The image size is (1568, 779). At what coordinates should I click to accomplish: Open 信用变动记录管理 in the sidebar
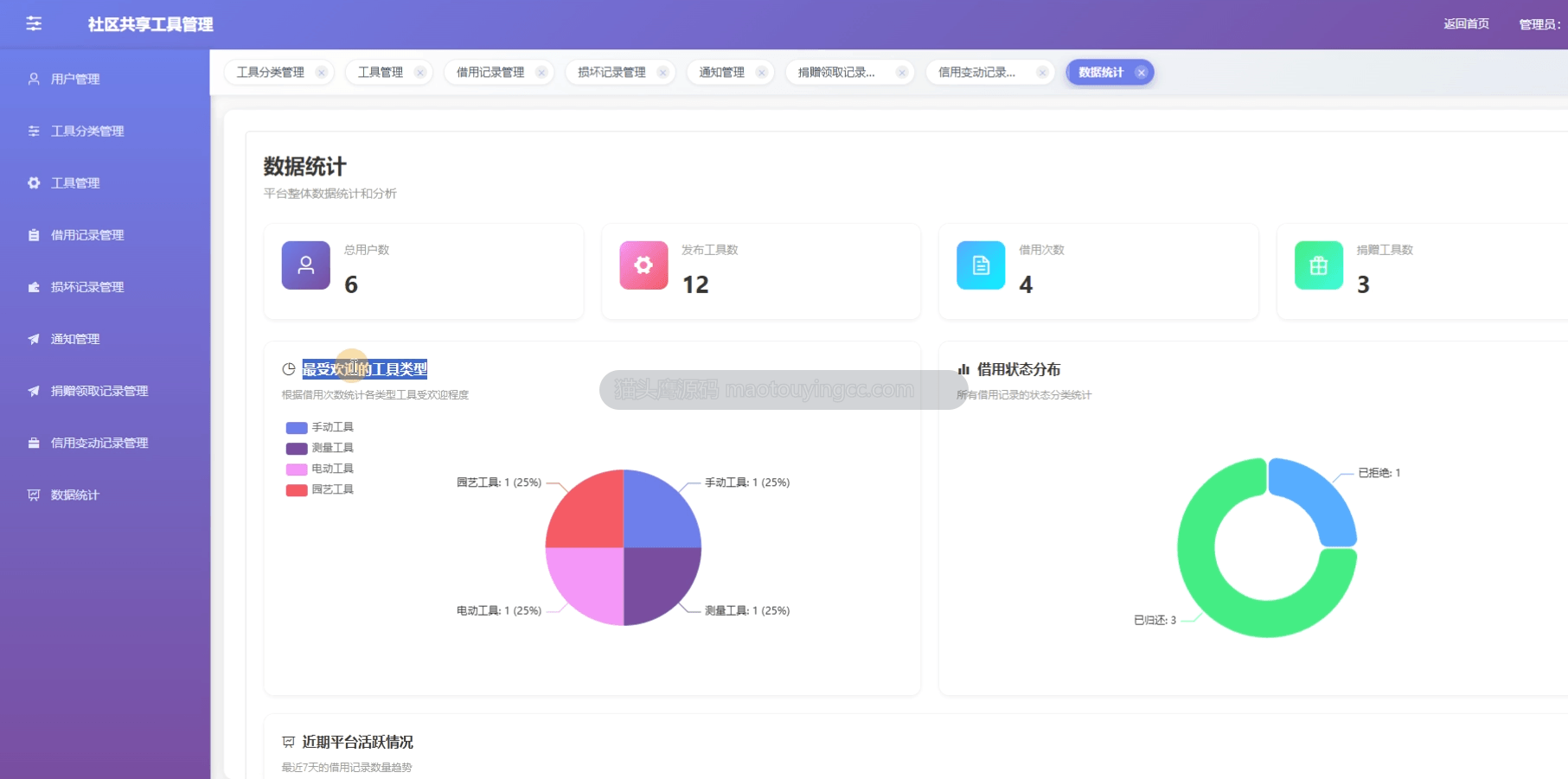pyautogui.click(x=105, y=443)
